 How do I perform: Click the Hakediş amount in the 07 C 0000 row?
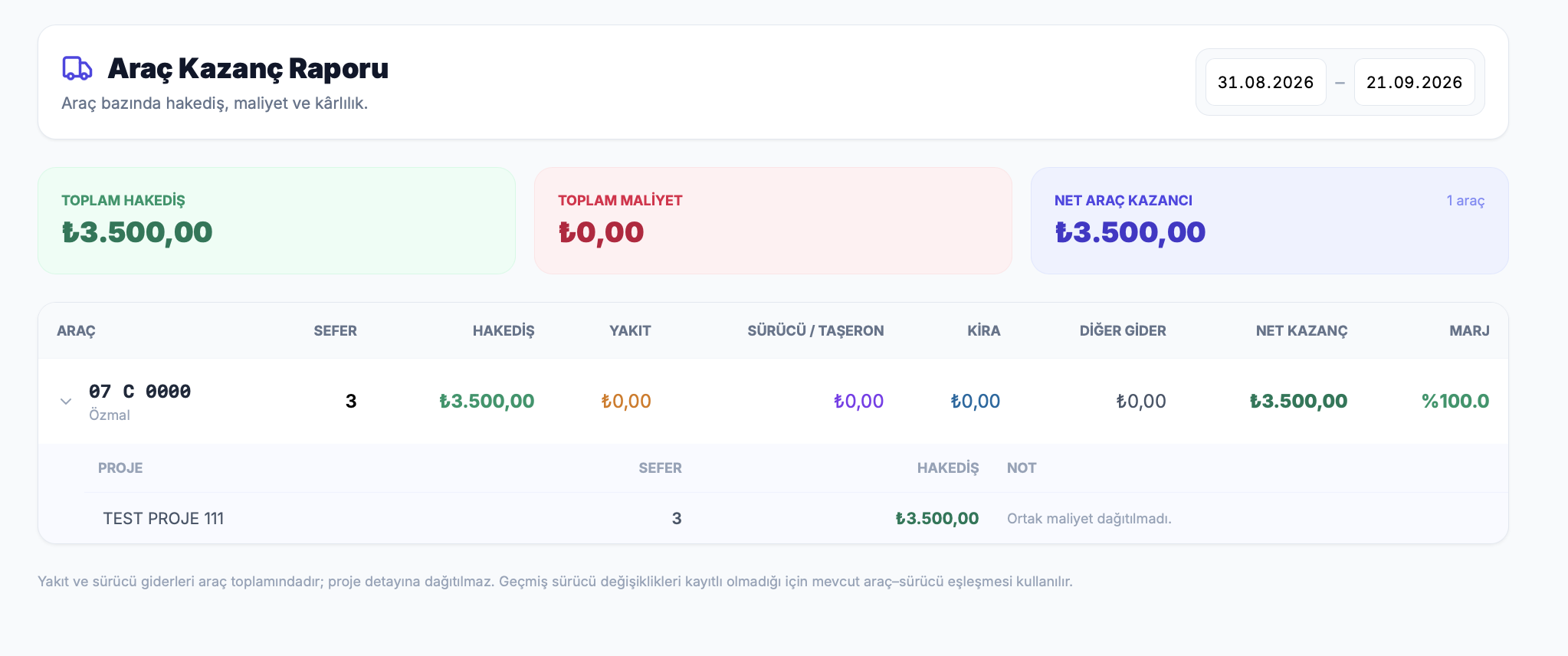tap(487, 402)
